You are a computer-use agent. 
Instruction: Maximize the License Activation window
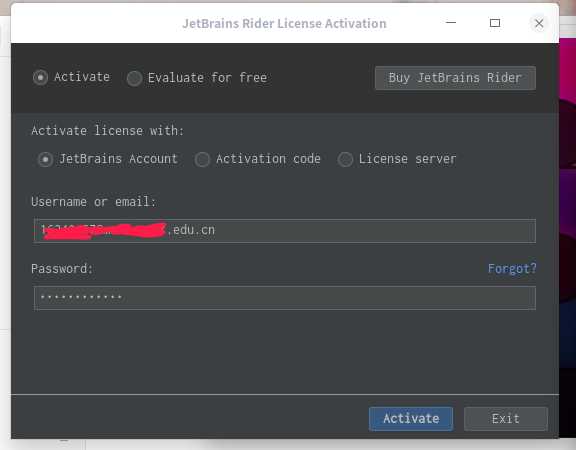pos(495,23)
